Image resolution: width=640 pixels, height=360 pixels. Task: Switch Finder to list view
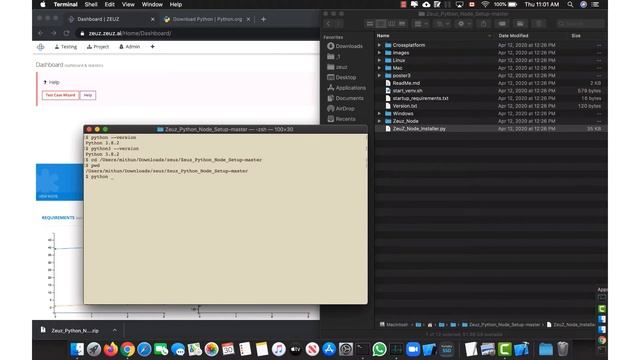tap(381, 24)
